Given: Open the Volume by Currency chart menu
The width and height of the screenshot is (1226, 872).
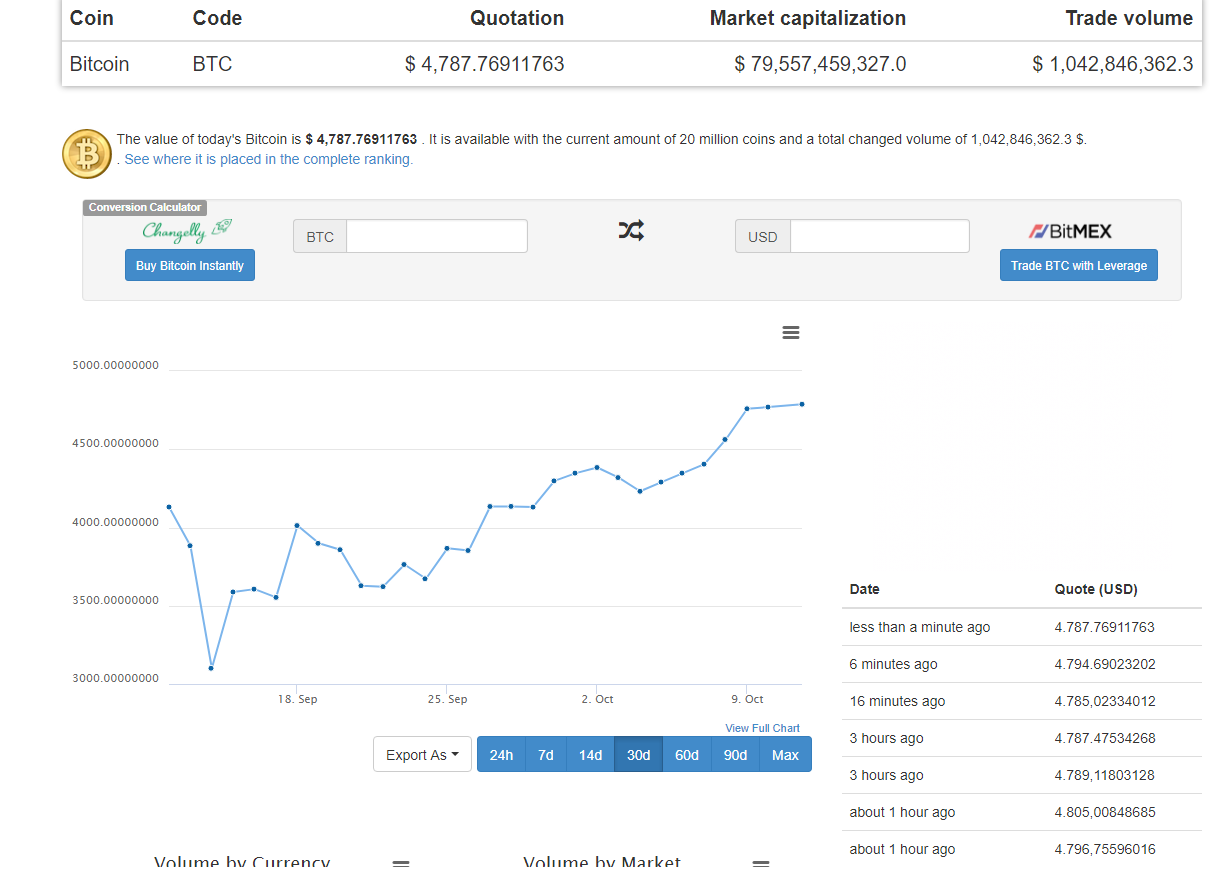Looking at the screenshot, I should 401,864.
